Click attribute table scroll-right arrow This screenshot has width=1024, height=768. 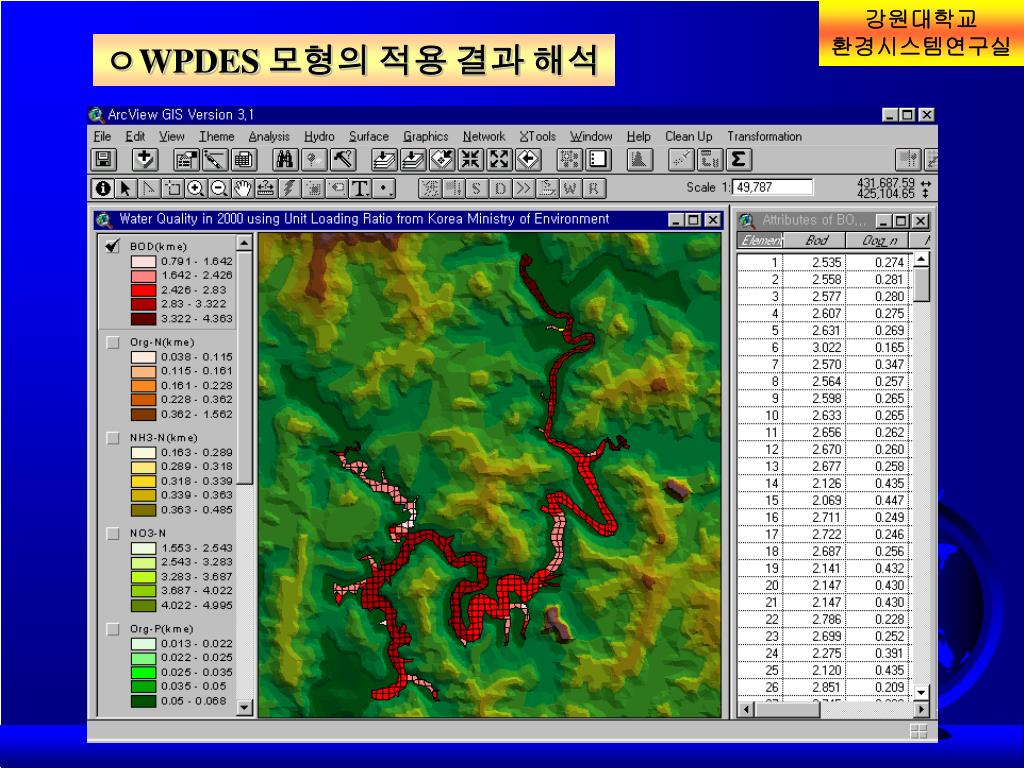point(921,709)
